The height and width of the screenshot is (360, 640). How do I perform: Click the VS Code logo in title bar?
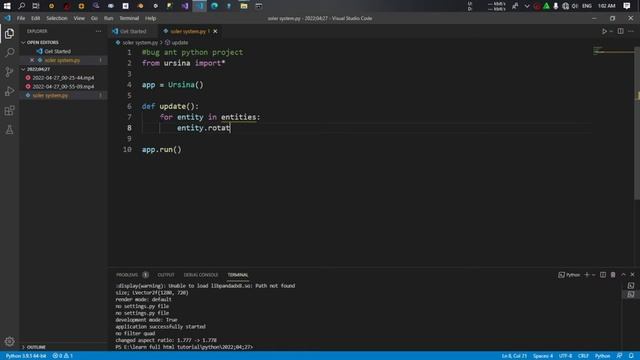(x=7, y=18)
